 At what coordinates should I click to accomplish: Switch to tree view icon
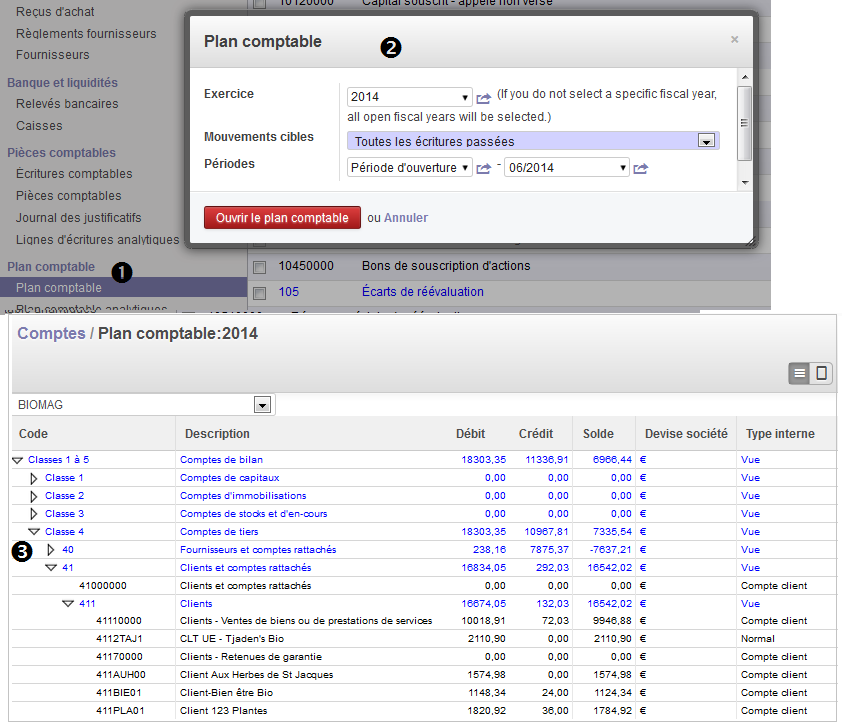(821, 373)
